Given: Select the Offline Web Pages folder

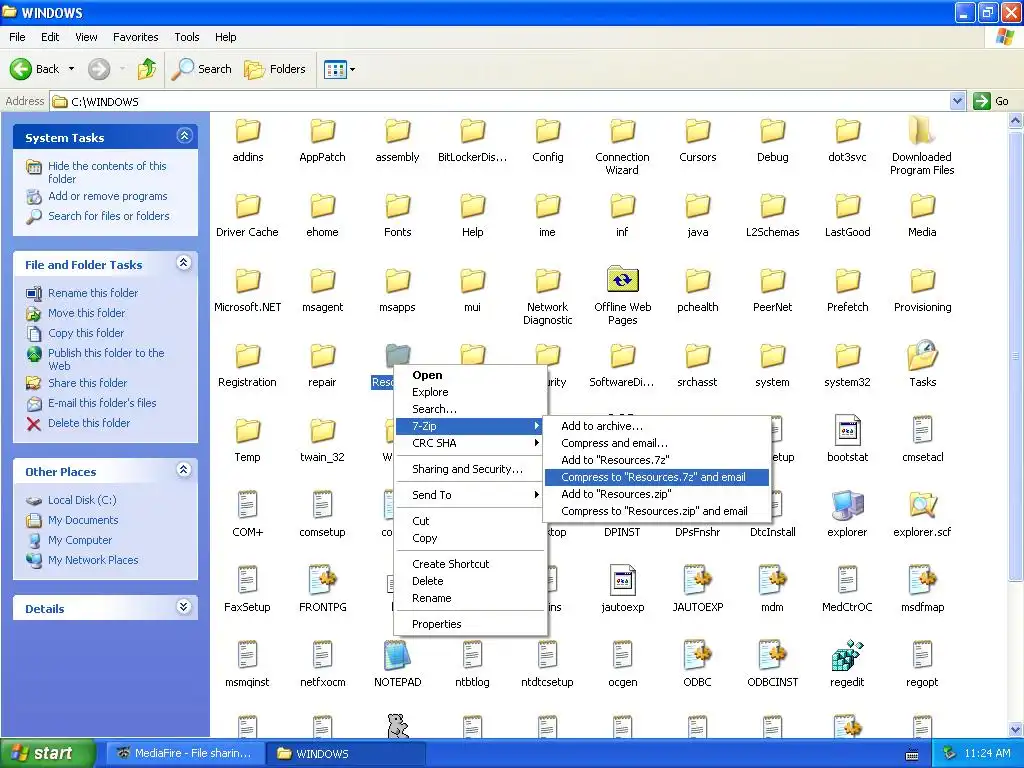Looking at the screenshot, I should pos(622,280).
